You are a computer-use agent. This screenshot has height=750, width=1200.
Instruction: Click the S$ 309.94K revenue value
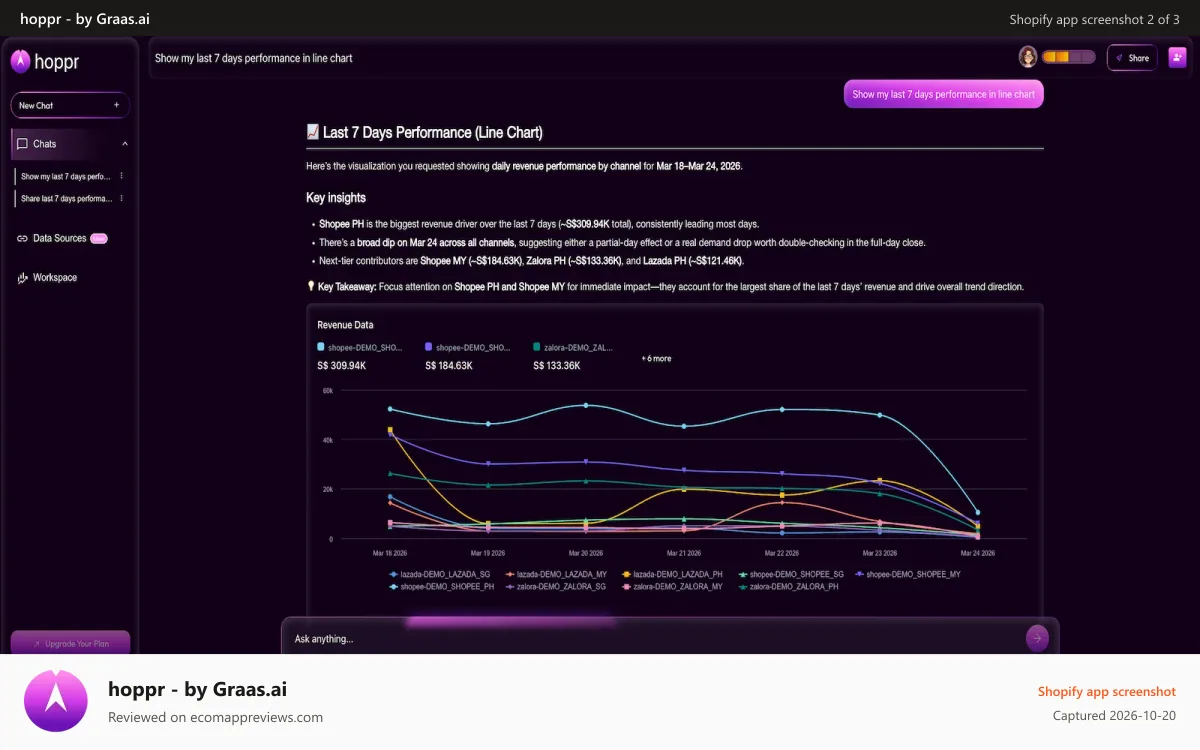coord(342,366)
